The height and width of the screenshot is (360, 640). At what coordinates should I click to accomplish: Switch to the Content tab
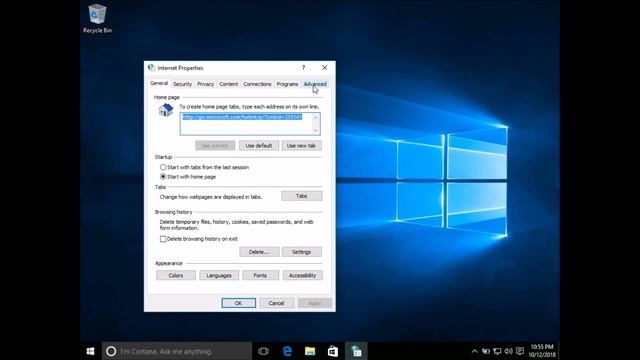pos(229,84)
